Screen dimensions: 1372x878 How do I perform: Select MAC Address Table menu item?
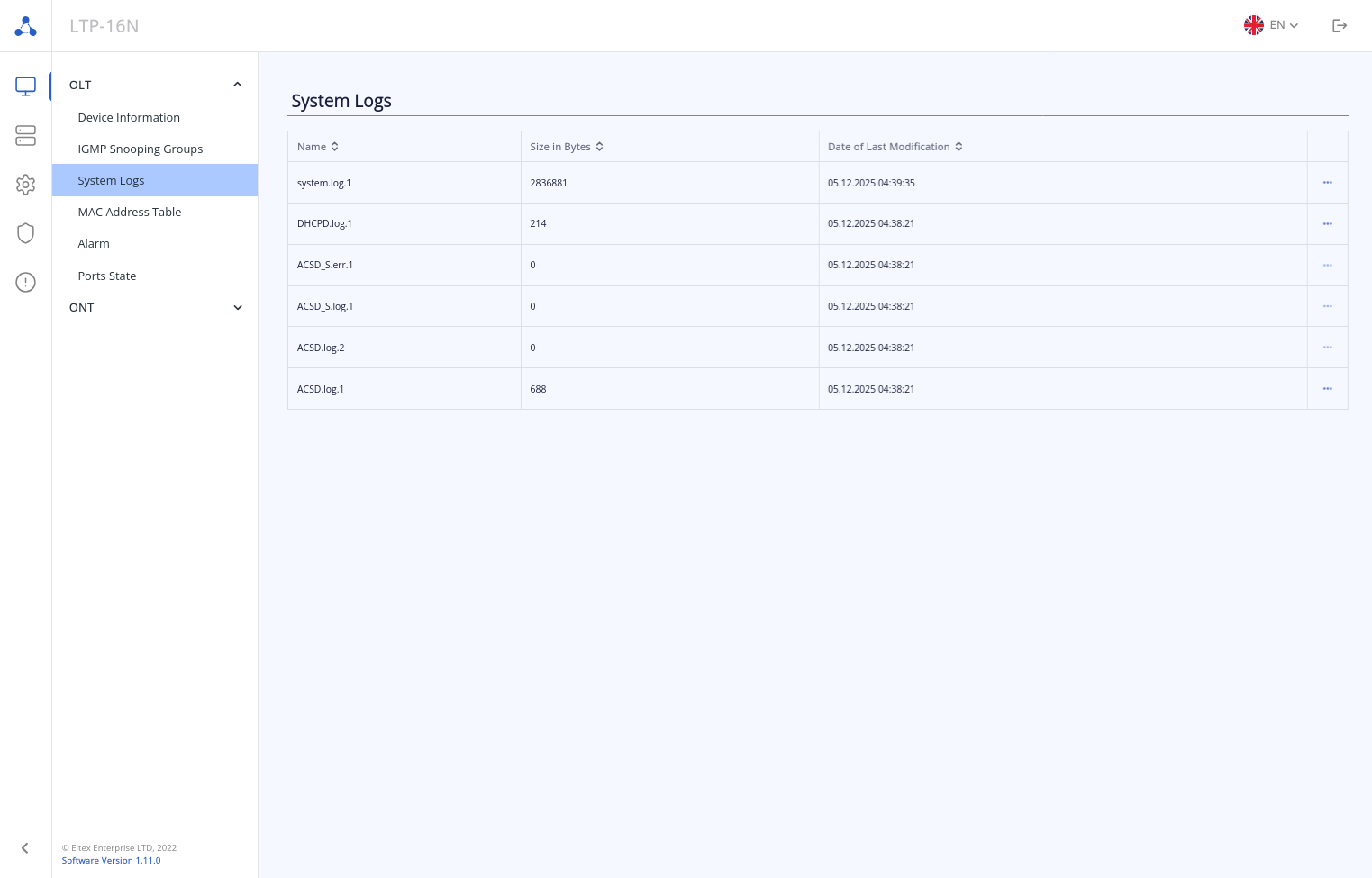pos(130,212)
